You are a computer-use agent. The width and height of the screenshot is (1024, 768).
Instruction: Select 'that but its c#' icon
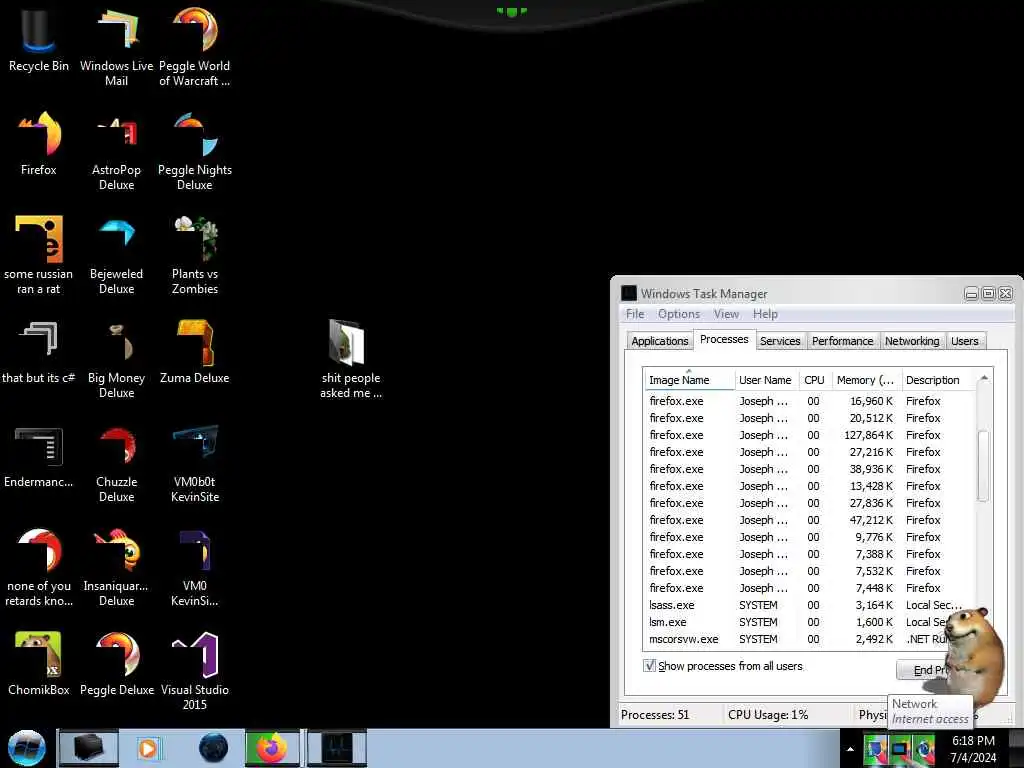coord(39,351)
